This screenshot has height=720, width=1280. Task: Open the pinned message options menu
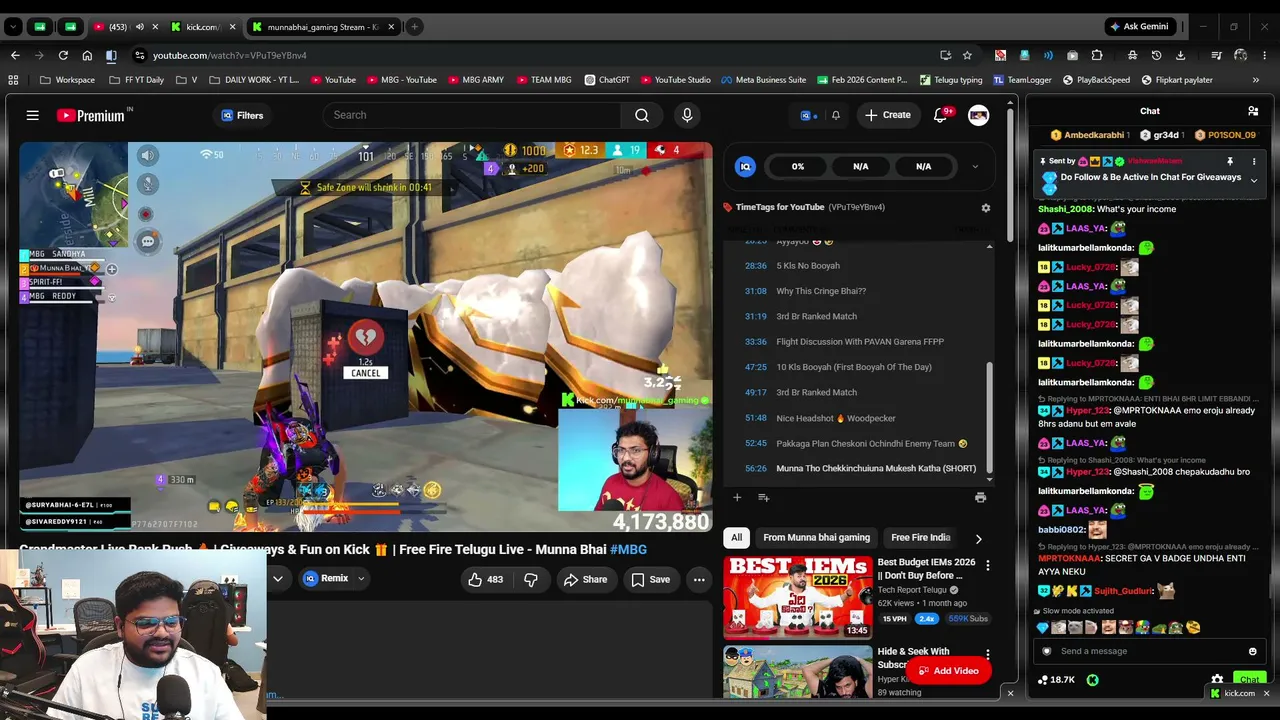tap(1254, 161)
